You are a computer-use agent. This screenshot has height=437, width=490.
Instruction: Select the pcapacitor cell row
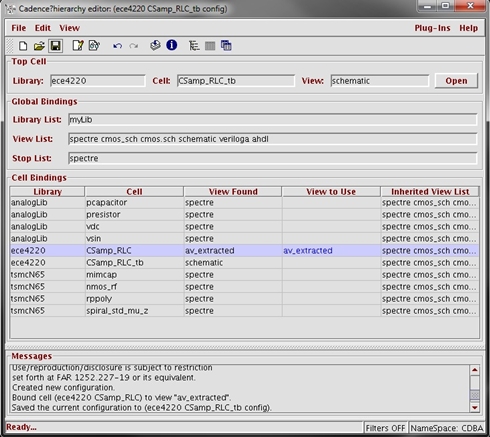pos(244,203)
